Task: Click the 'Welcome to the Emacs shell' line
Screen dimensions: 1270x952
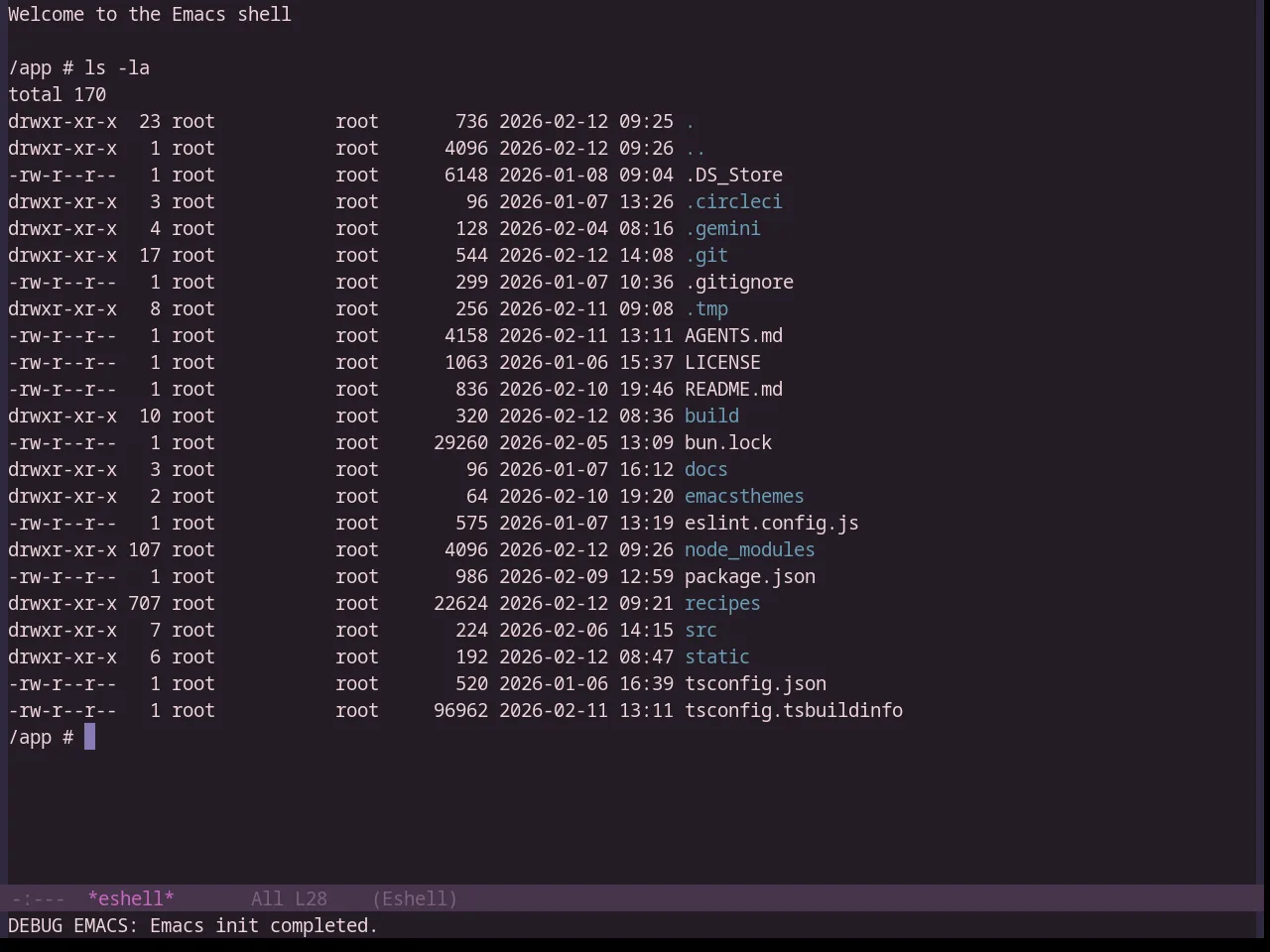Action: pos(150,14)
